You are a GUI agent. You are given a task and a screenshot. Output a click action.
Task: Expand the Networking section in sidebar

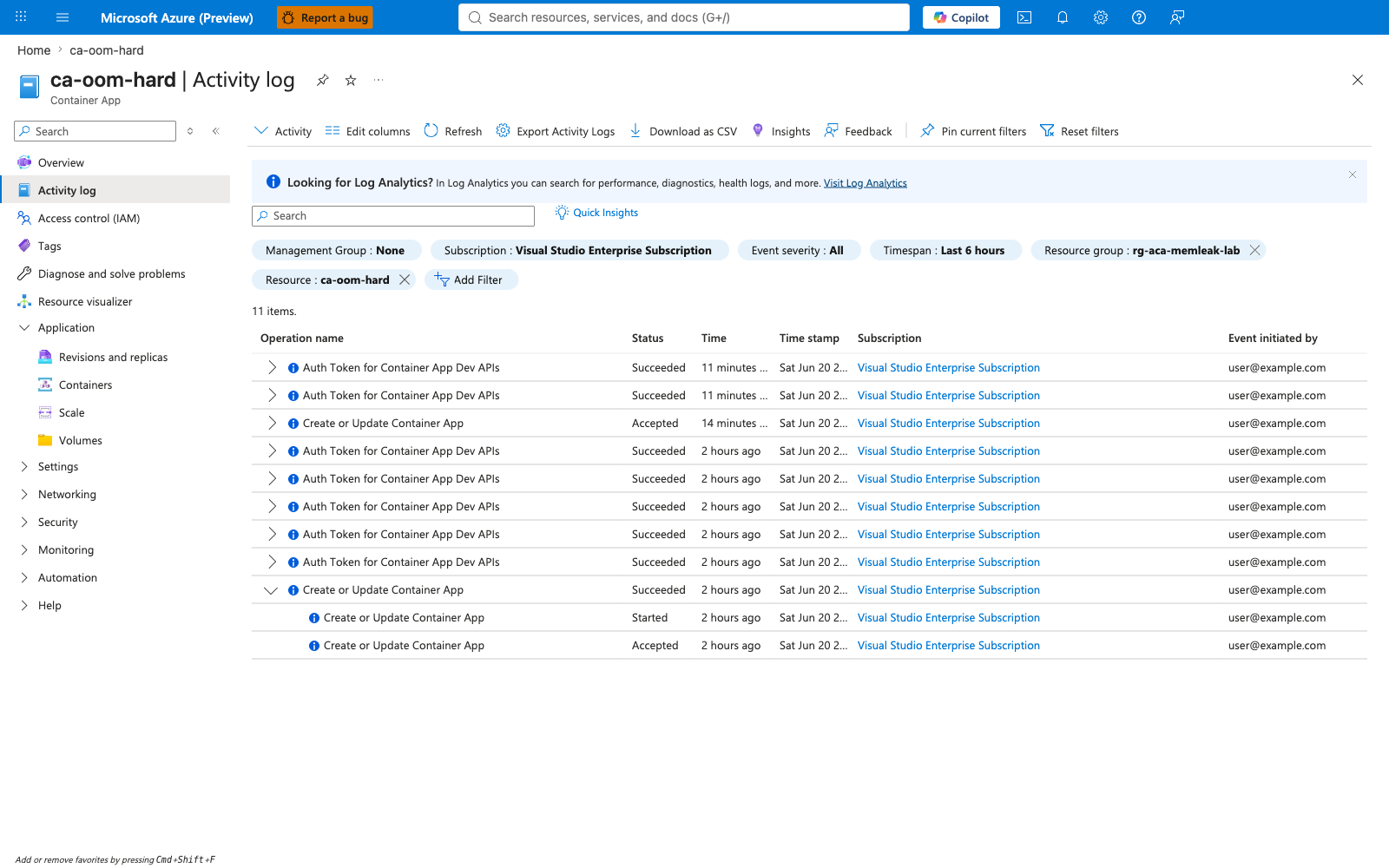24,495
